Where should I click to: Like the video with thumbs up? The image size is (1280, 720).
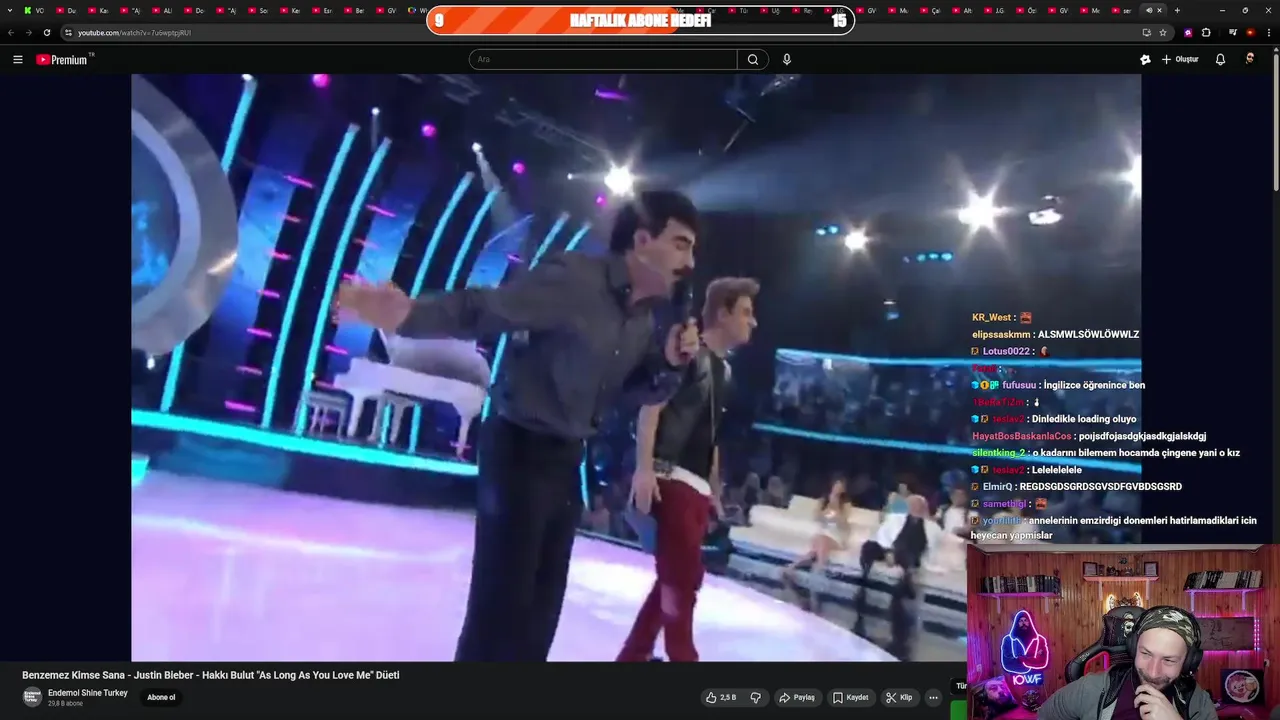pos(720,697)
